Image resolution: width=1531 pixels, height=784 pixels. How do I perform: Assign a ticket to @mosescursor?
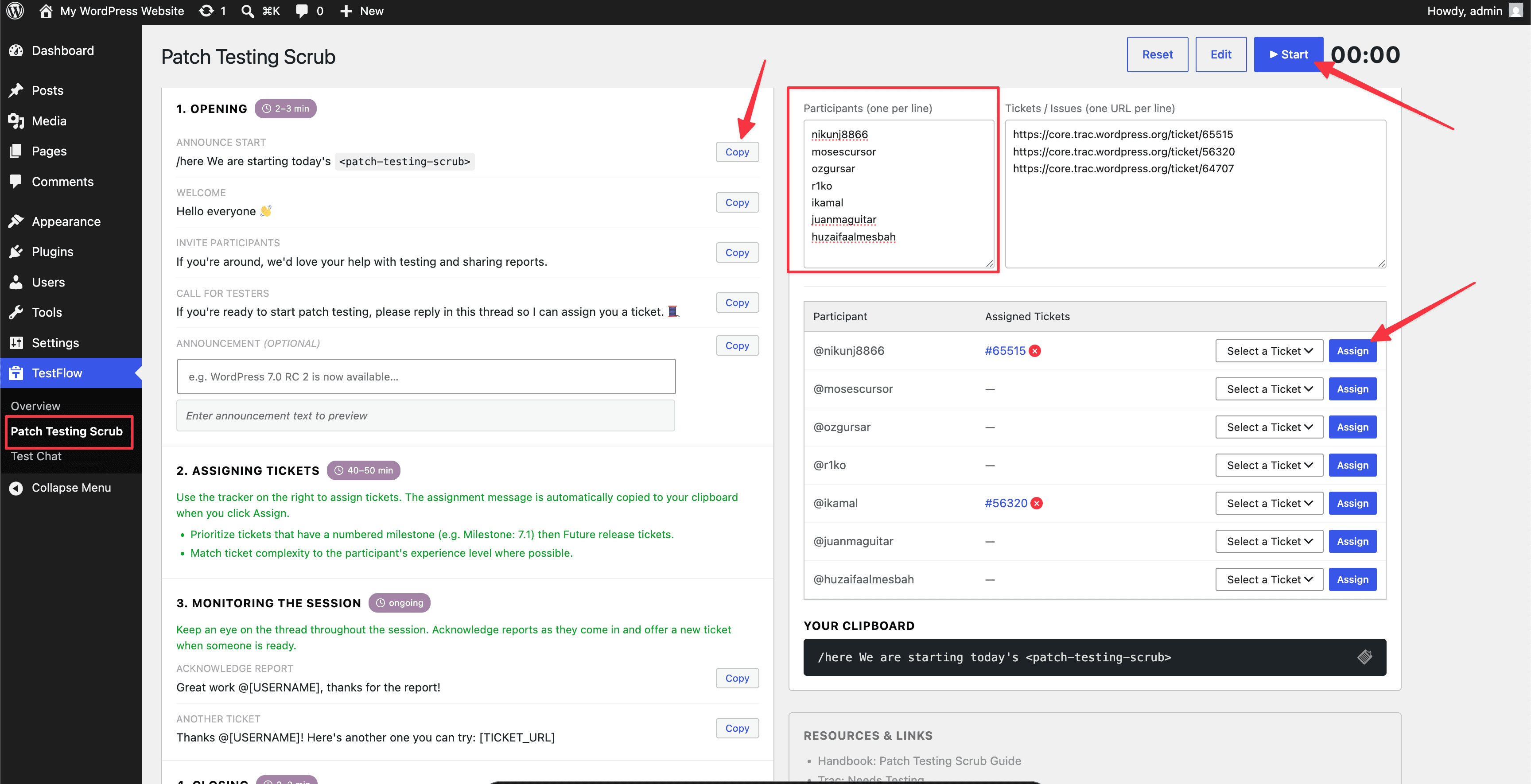(1352, 389)
